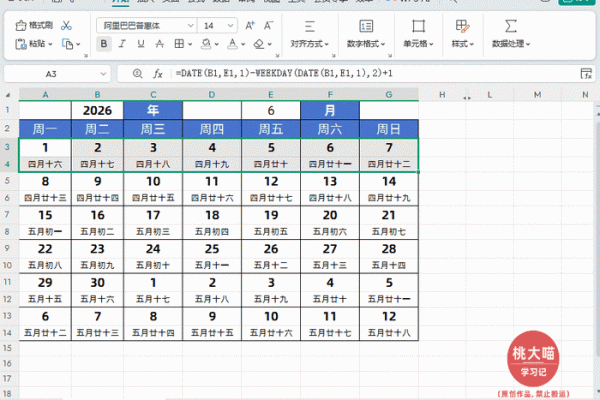The height and width of the screenshot is (400, 600).
Task: Click the 单元格 cells button
Action: coord(417,44)
